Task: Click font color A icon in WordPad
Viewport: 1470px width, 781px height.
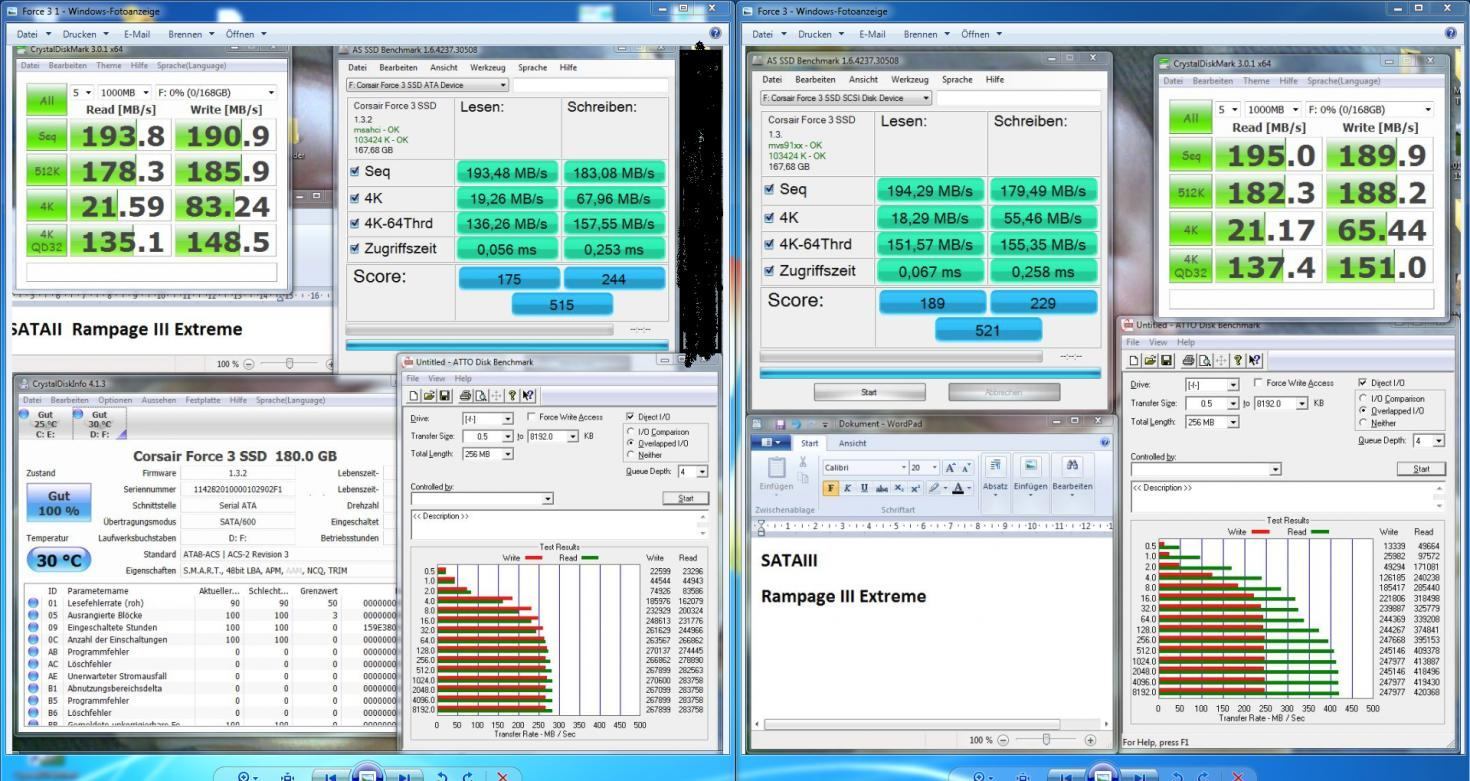Action: (x=956, y=487)
